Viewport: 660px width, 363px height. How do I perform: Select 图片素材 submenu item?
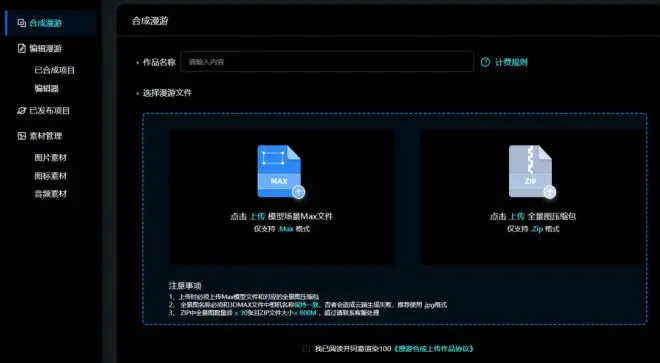(x=51, y=158)
